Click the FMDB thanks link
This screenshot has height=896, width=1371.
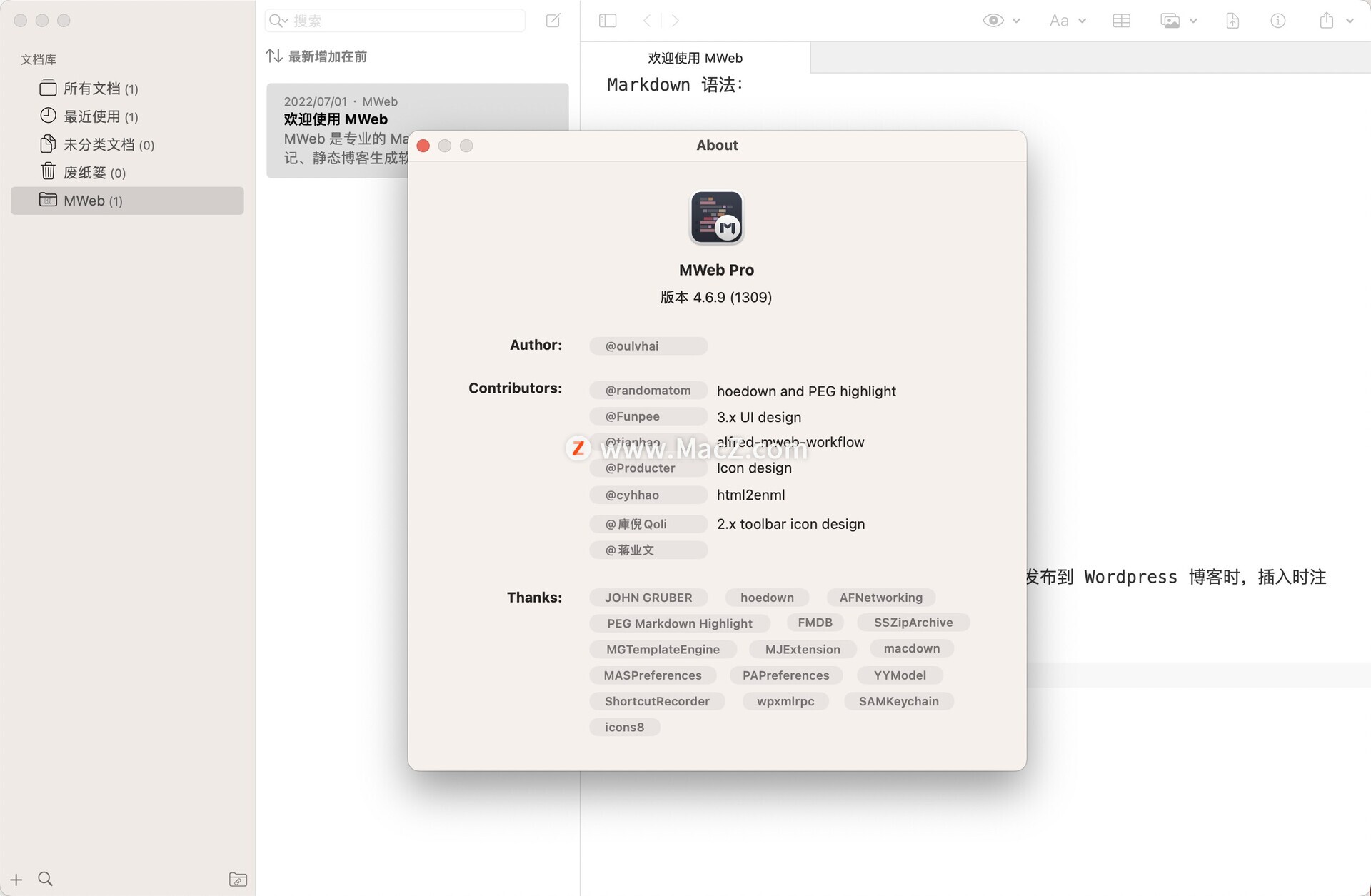pyautogui.click(x=815, y=623)
